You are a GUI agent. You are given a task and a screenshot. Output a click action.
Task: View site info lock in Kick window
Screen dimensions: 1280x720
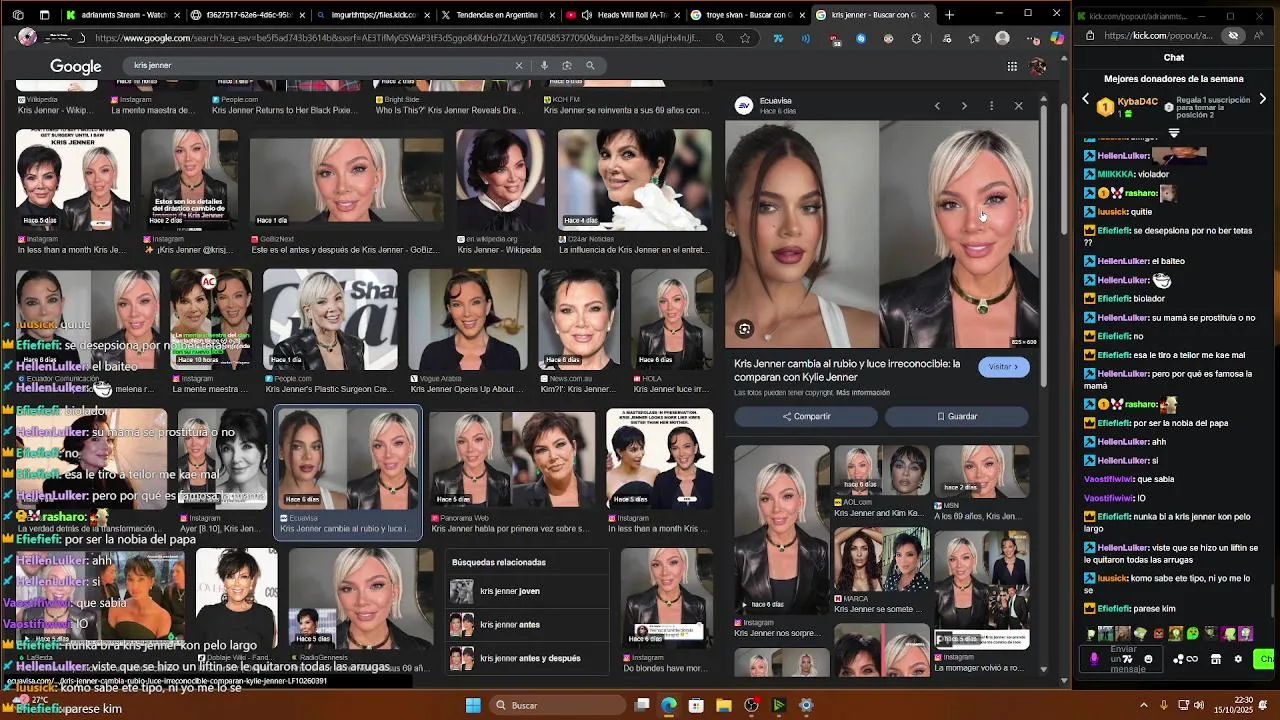pyautogui.click(x=1092, y=36)
